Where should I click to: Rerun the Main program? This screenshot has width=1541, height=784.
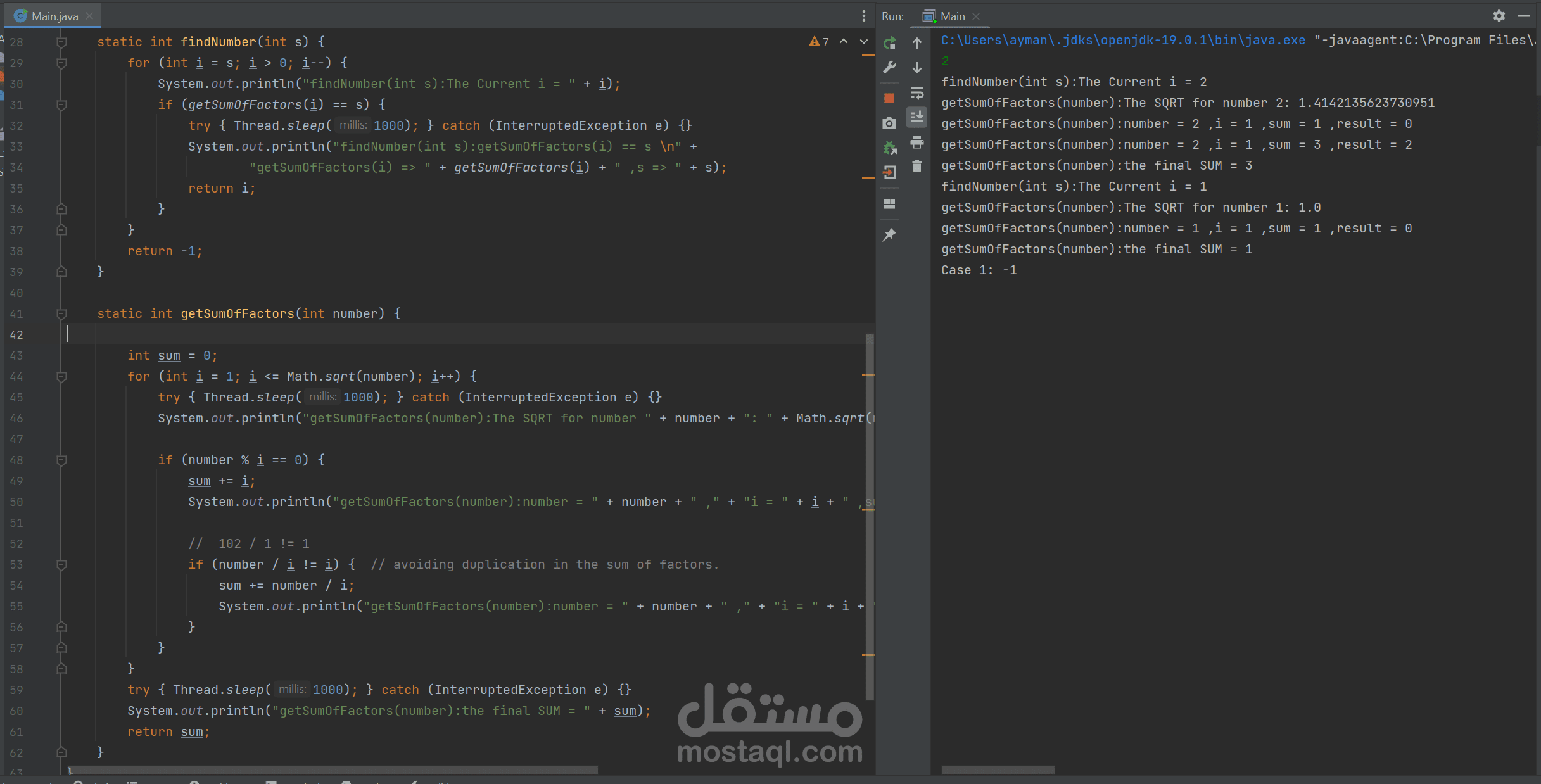coord(889,43)
